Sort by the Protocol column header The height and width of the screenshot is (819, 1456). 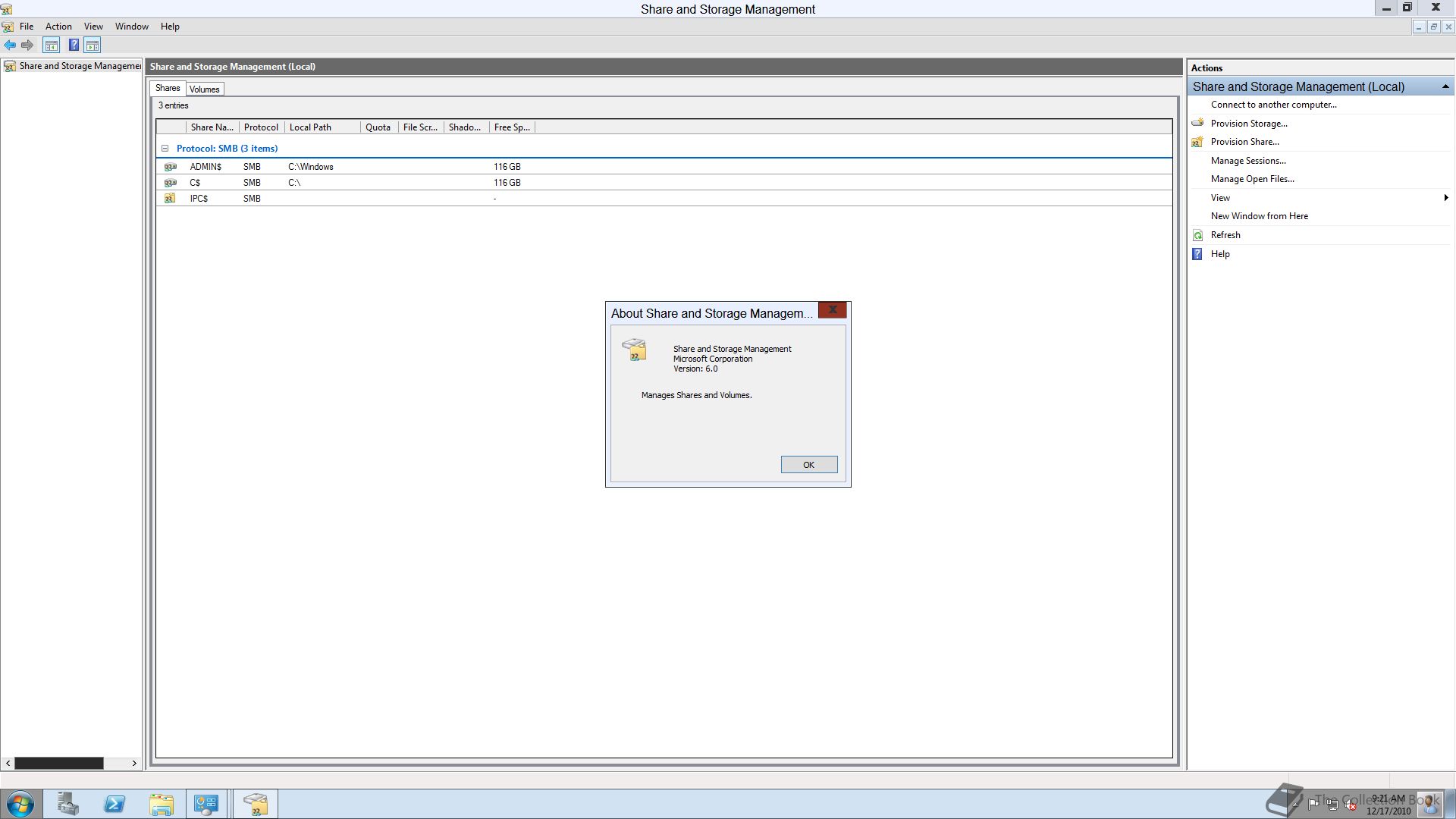tap(262, 127)
